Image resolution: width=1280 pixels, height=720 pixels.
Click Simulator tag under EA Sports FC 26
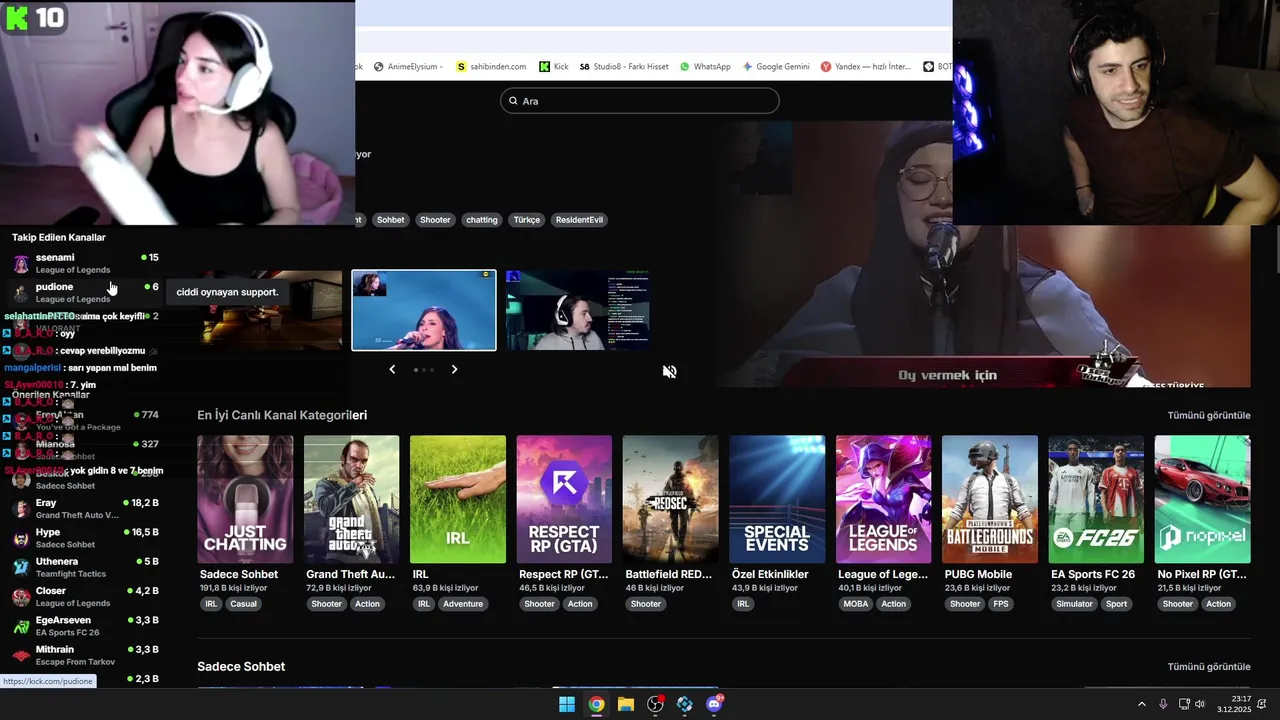(1075, 604)
